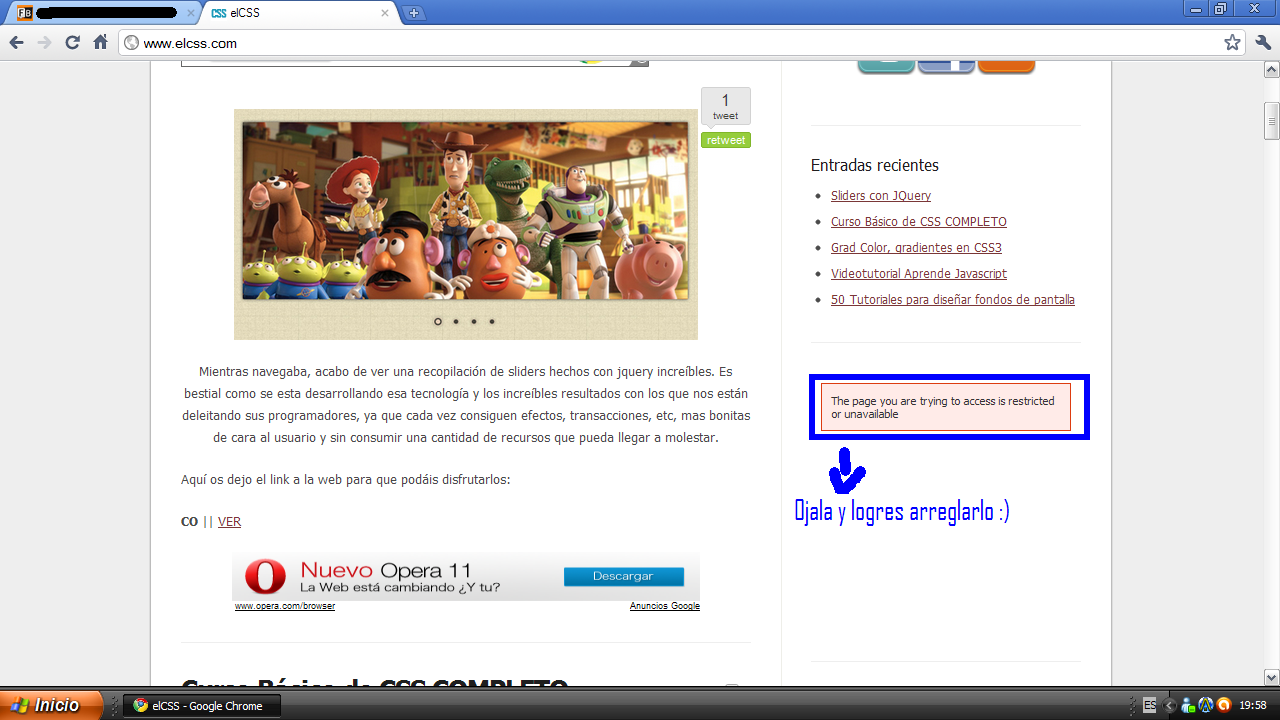Open Curso Básico de CSS COMPLETO link

(919, 222)
